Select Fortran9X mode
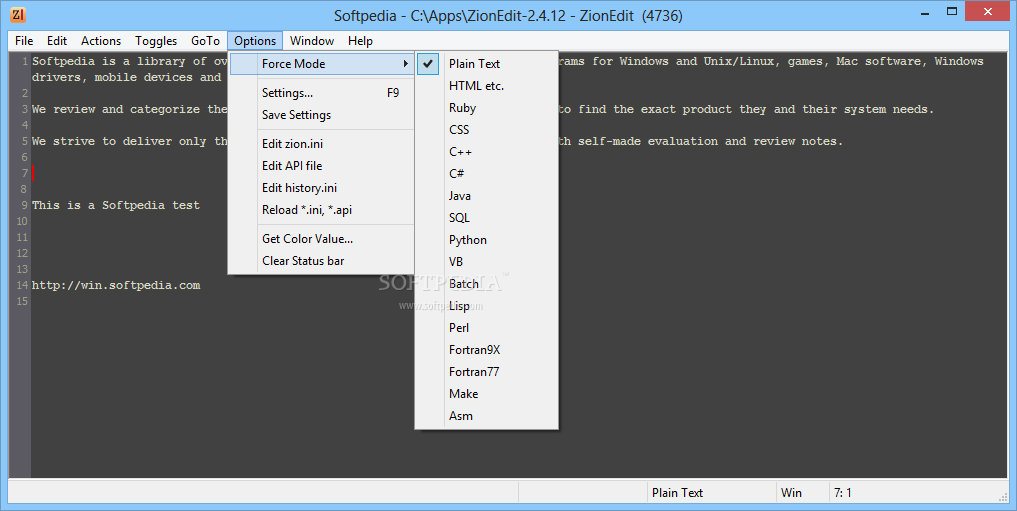 (486, 350)
